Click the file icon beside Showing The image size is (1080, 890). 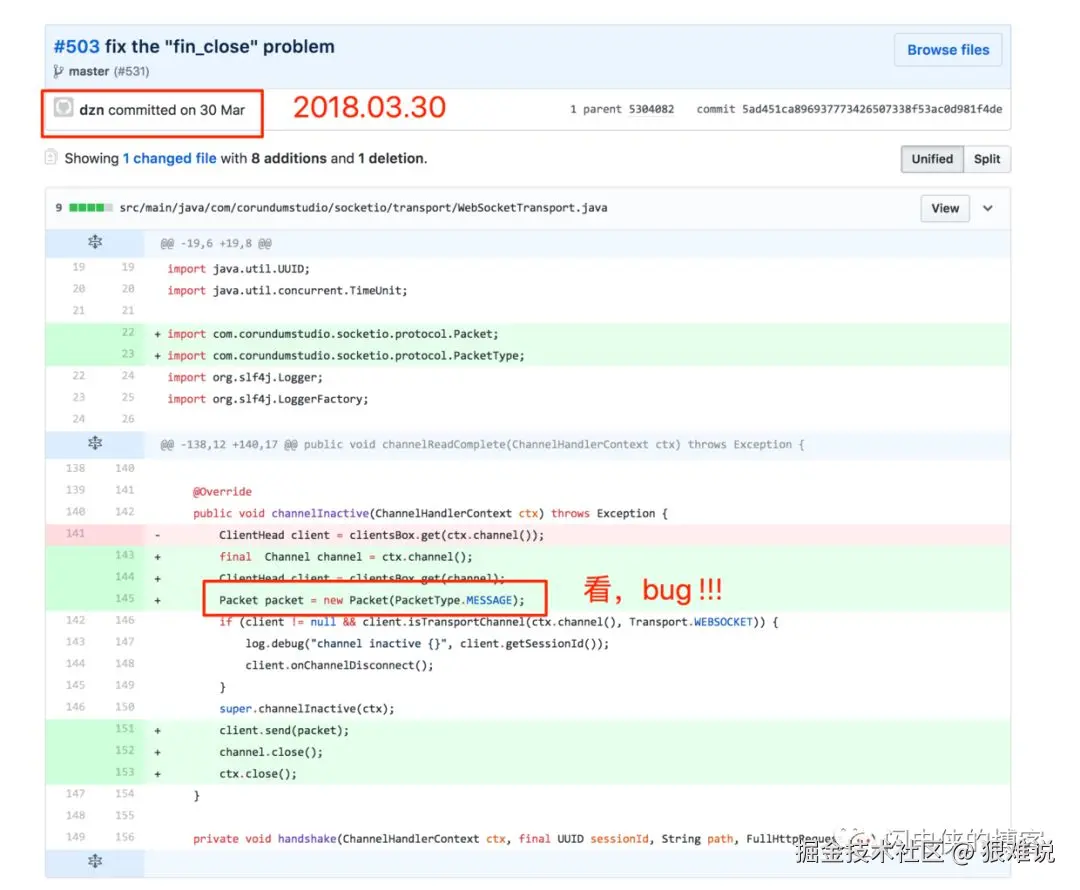[51, 158]
